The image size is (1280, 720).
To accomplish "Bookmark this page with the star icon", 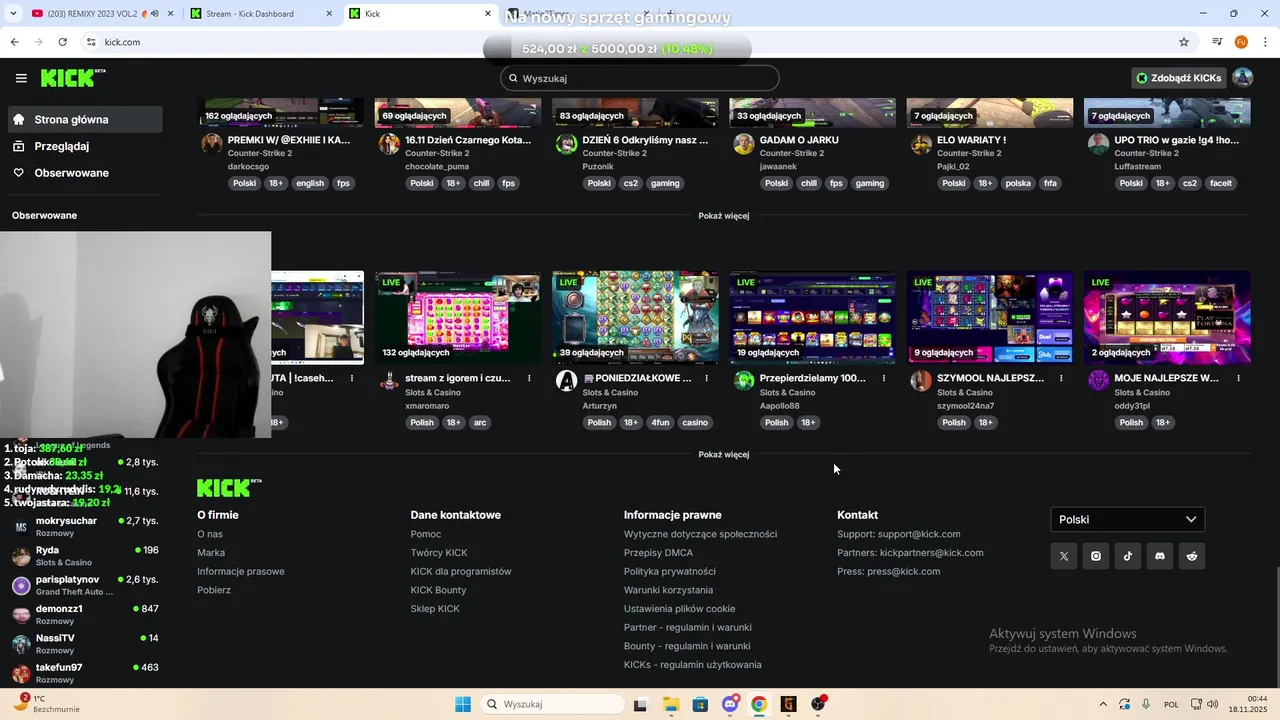I will [1184, 42].
